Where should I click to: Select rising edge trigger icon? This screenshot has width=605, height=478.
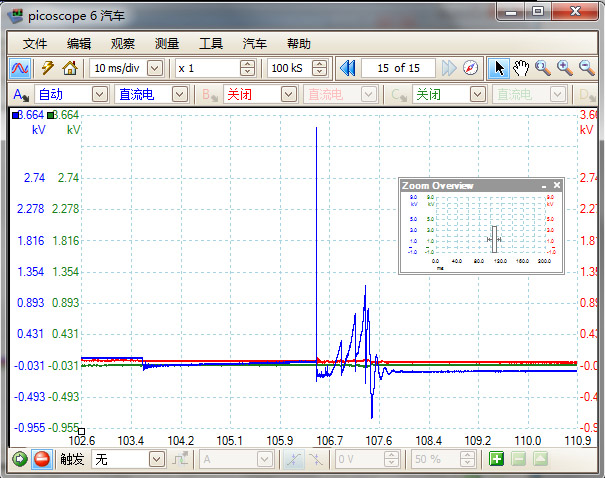click(293, 459)
